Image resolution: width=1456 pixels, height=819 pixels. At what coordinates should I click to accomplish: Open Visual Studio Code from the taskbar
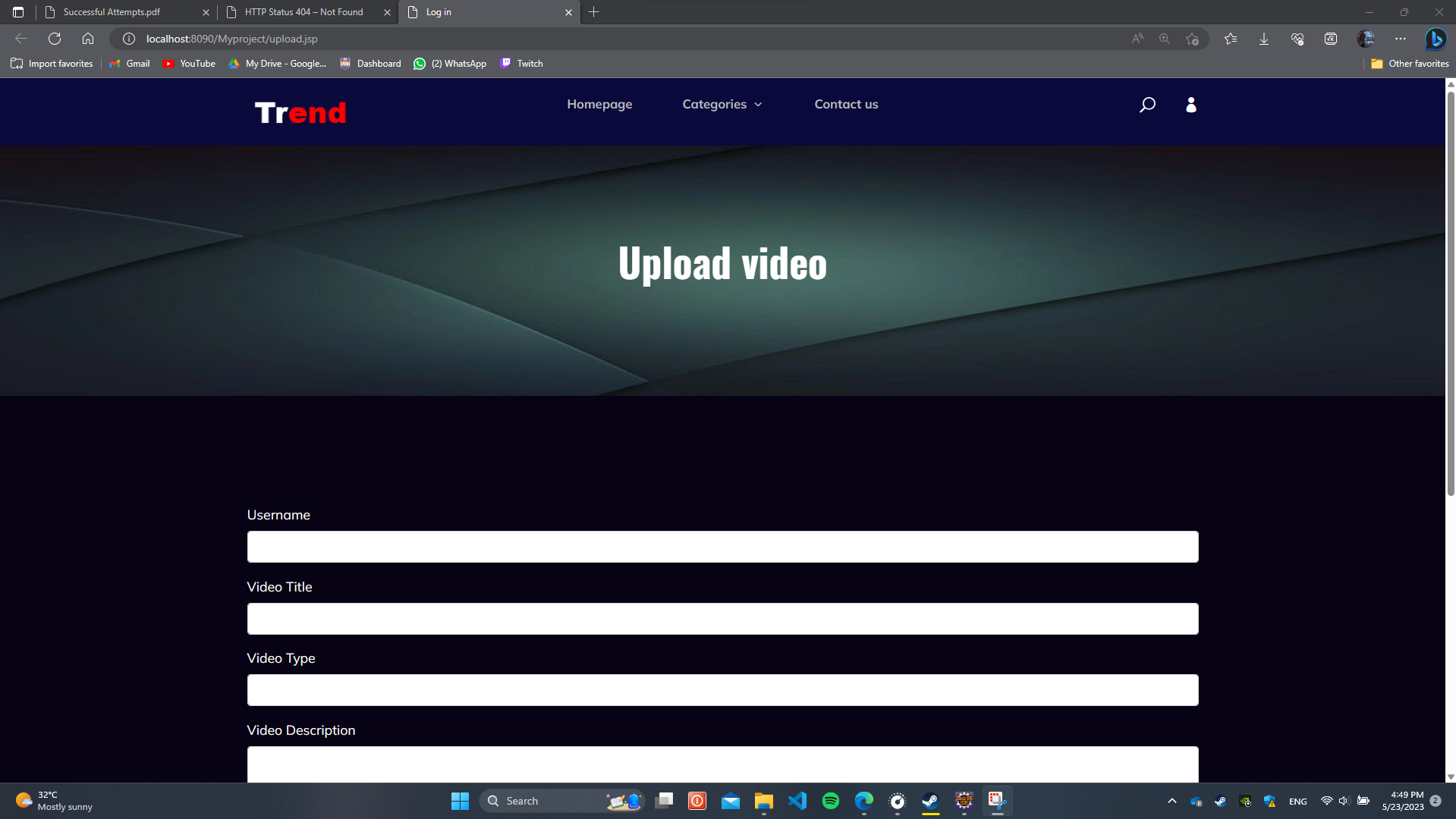[797, 801]
